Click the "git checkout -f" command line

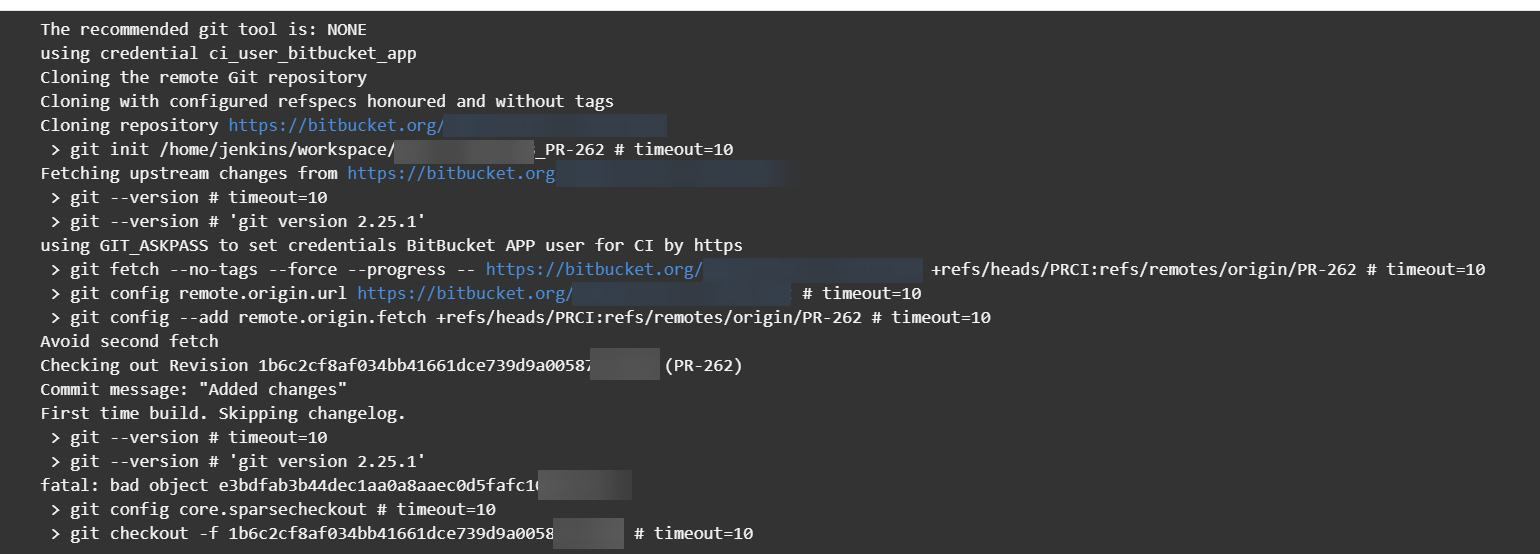pos(402,533)
